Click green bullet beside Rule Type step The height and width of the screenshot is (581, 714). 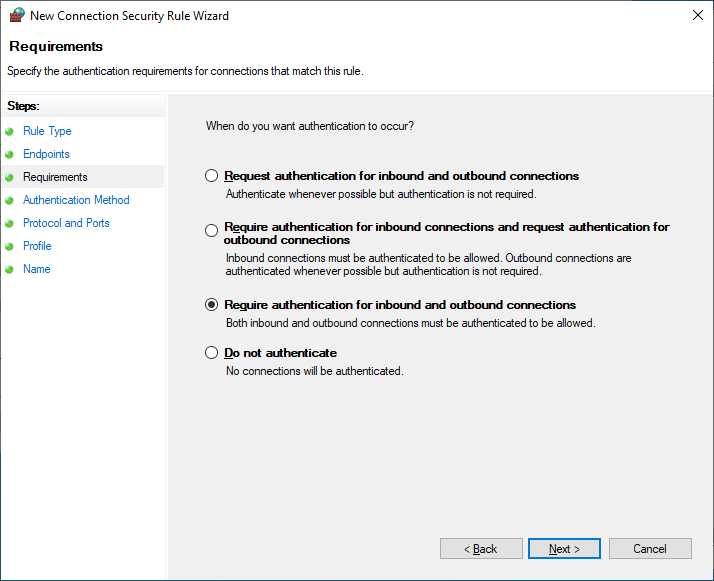pos(9,132)
